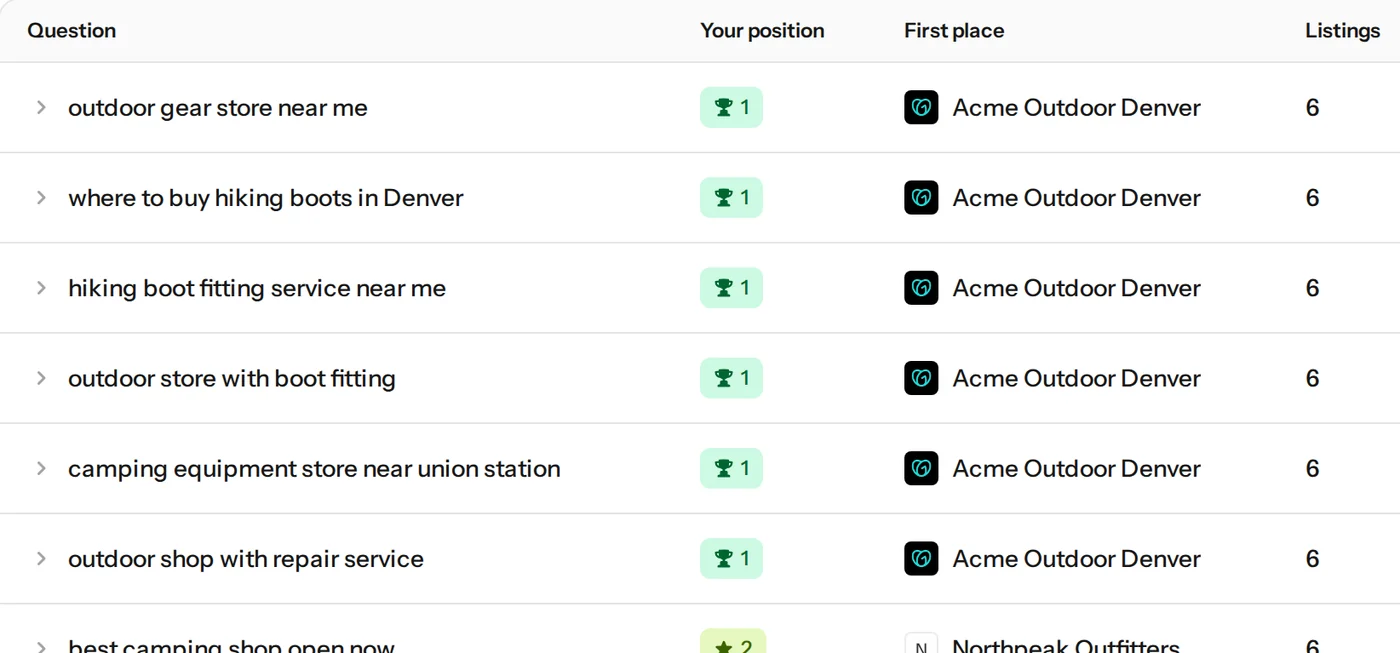Click trophy position badge for "camping equipment store near union station"
This screenshot has width=1400, height=653.
click(731, 468)
